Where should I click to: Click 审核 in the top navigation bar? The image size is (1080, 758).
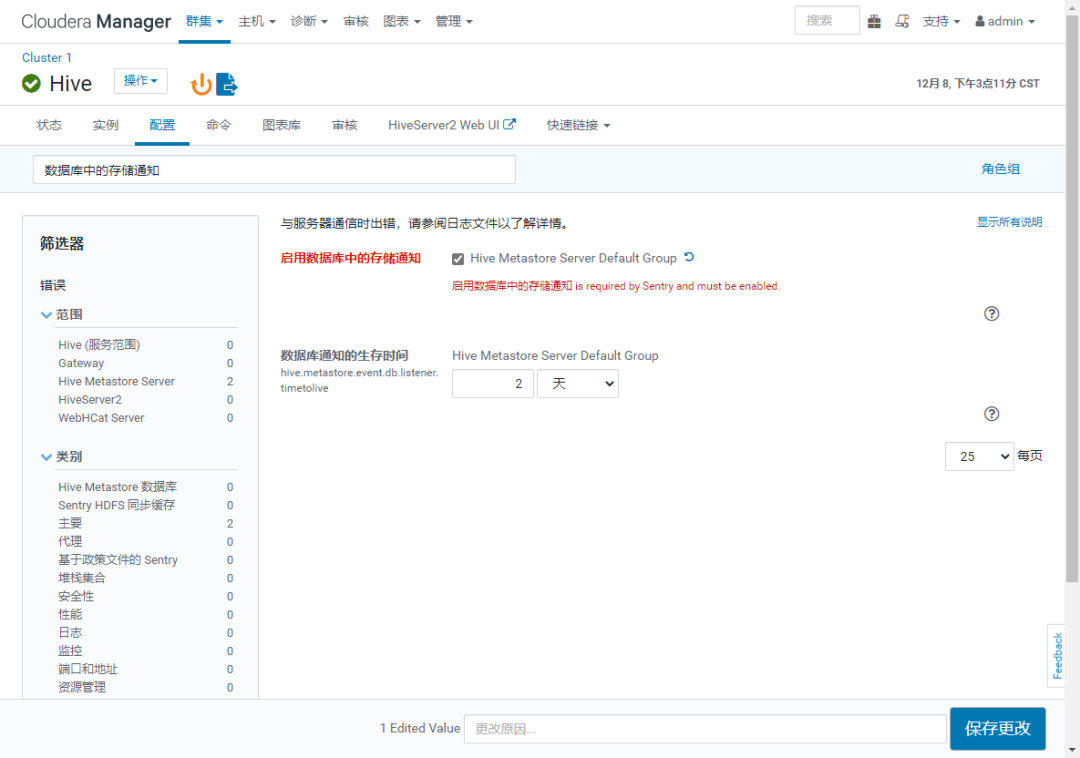click(356, 21)
